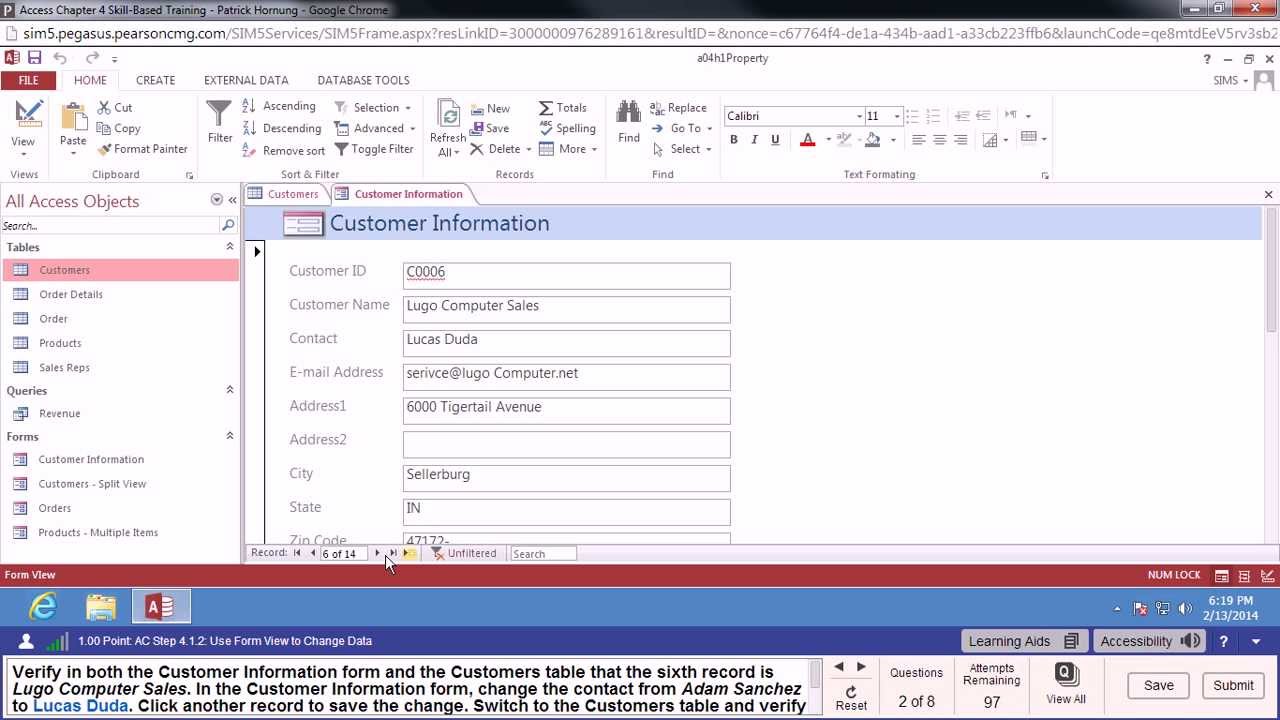The image size is (1280, 720).
Task: Toggle Bold formatting
Action: (733, 140)
